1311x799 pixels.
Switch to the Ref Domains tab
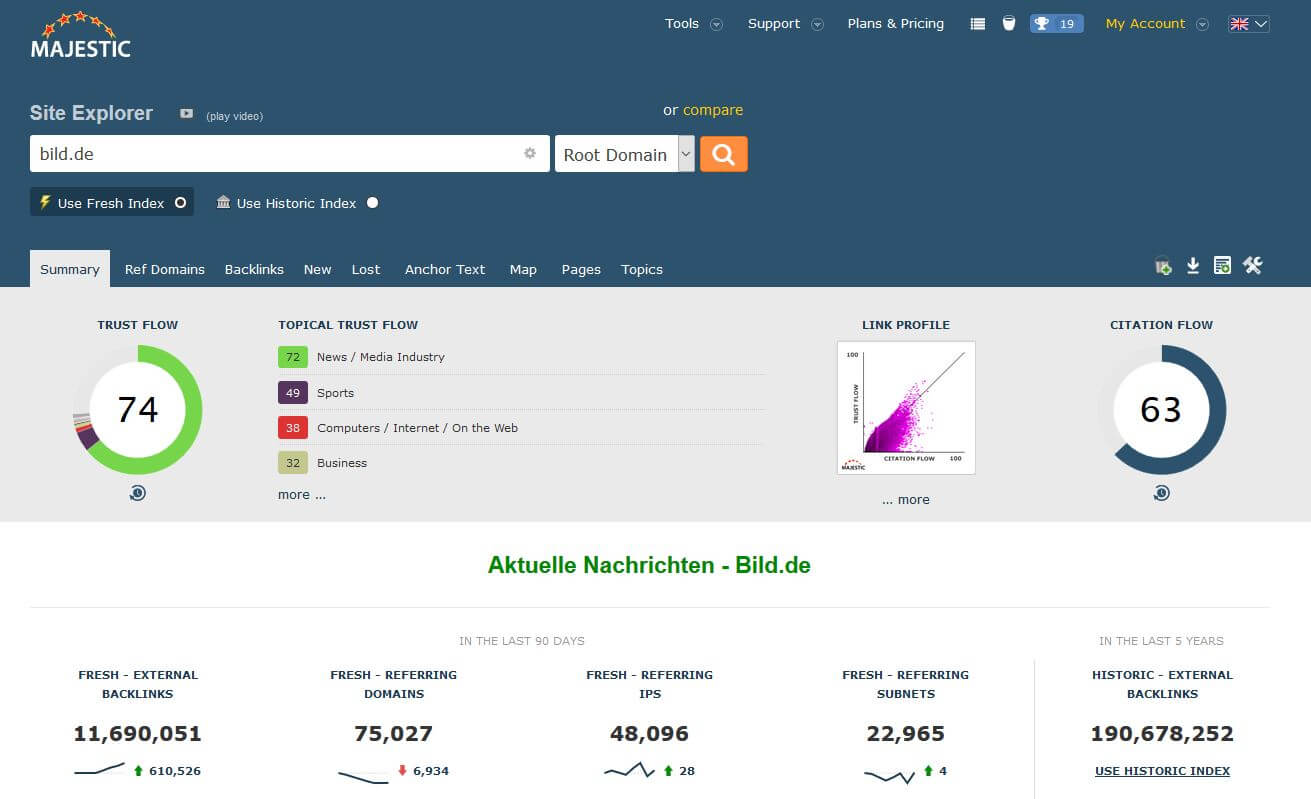(165, 269)
